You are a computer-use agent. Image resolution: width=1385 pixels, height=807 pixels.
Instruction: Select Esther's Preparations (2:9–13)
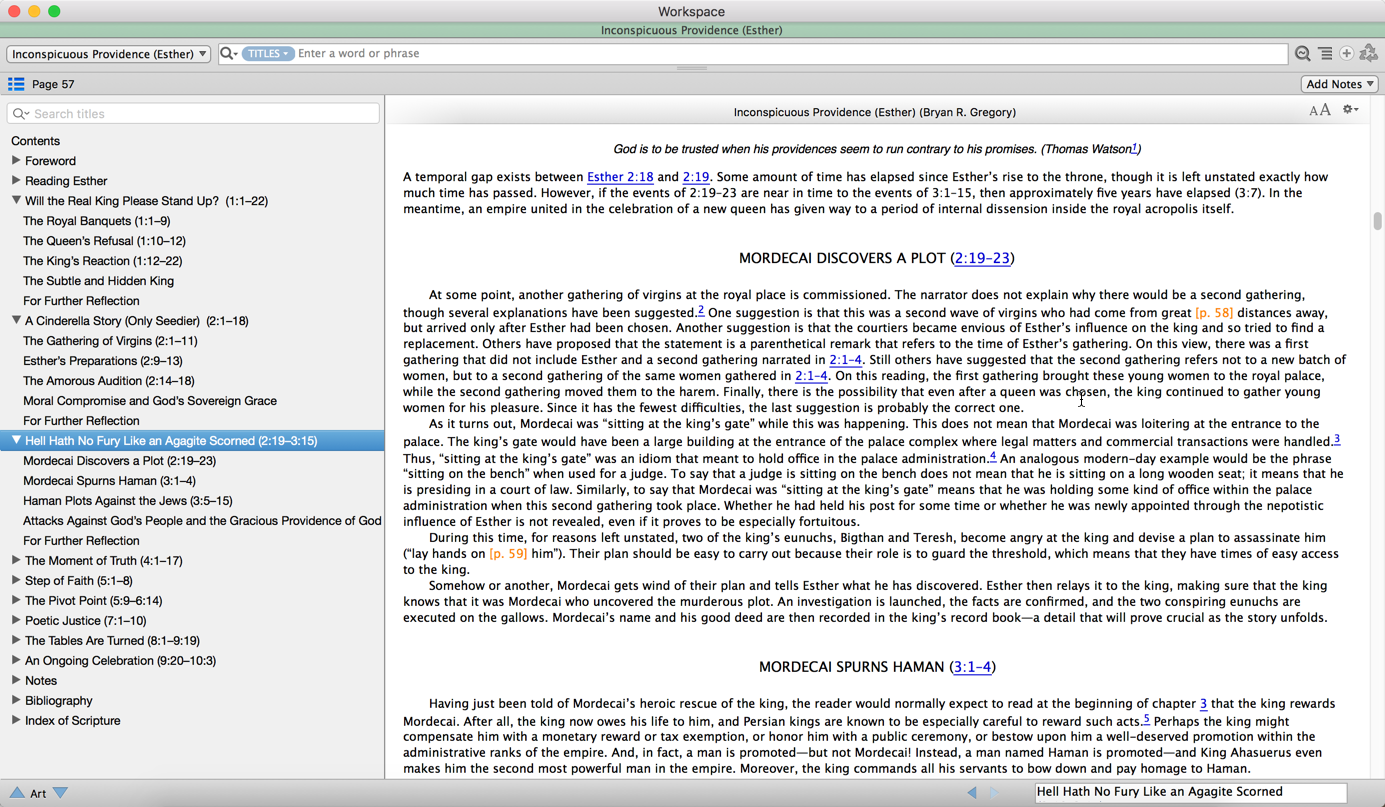point(102,361)
